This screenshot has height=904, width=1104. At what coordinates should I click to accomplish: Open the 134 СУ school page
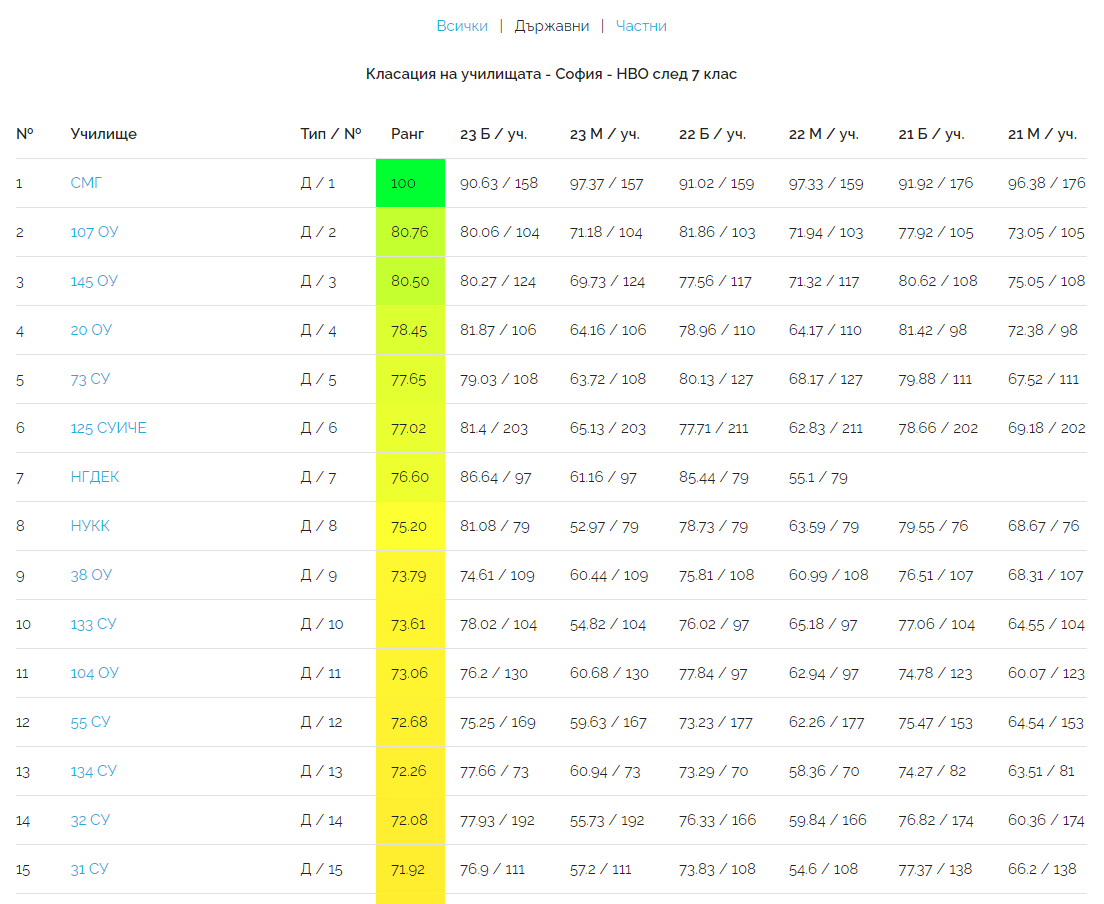pos(93,771)
